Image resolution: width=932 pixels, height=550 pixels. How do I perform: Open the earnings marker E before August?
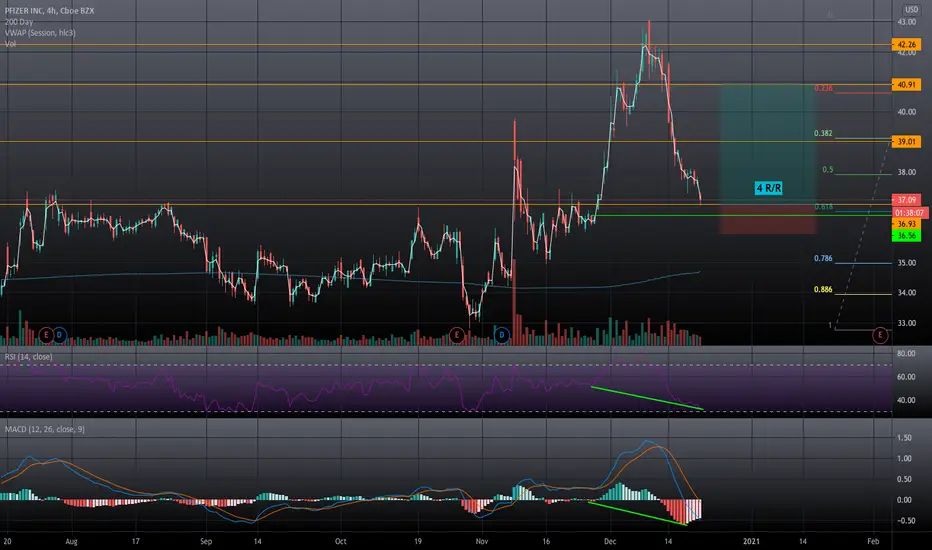click(x=46, y=335)
